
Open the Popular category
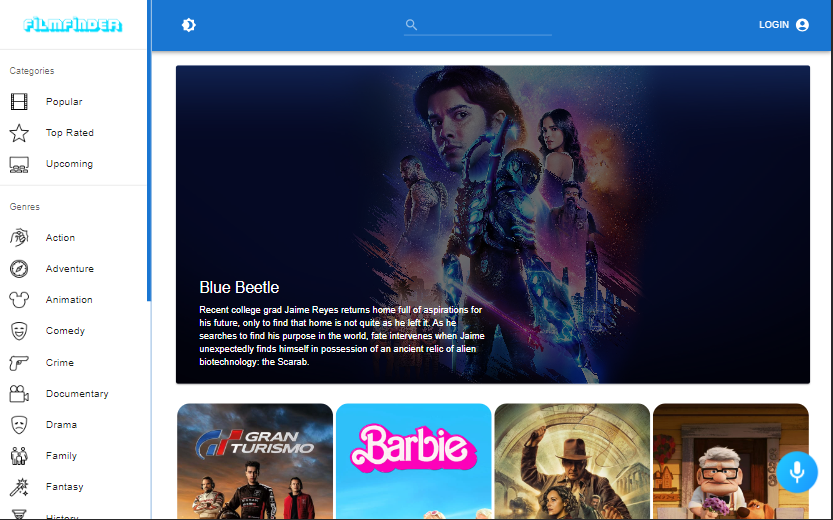click(x=64, y=101)
